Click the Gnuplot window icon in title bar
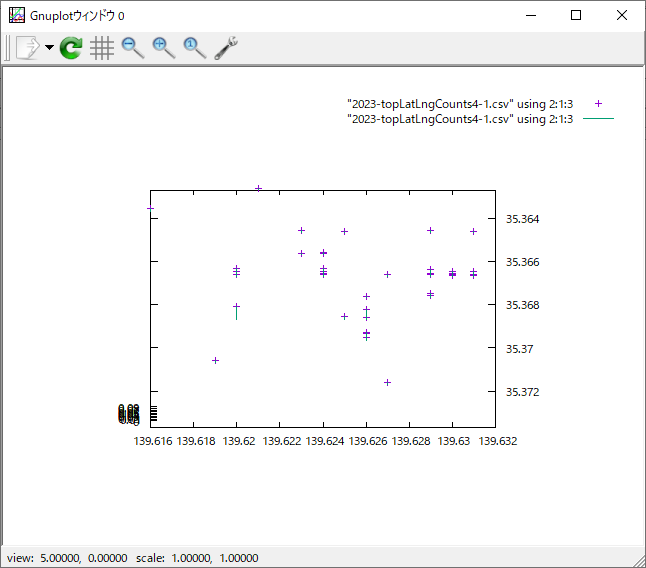The width and height of the screenshot is (646, 568). click(x=16, y=15)
